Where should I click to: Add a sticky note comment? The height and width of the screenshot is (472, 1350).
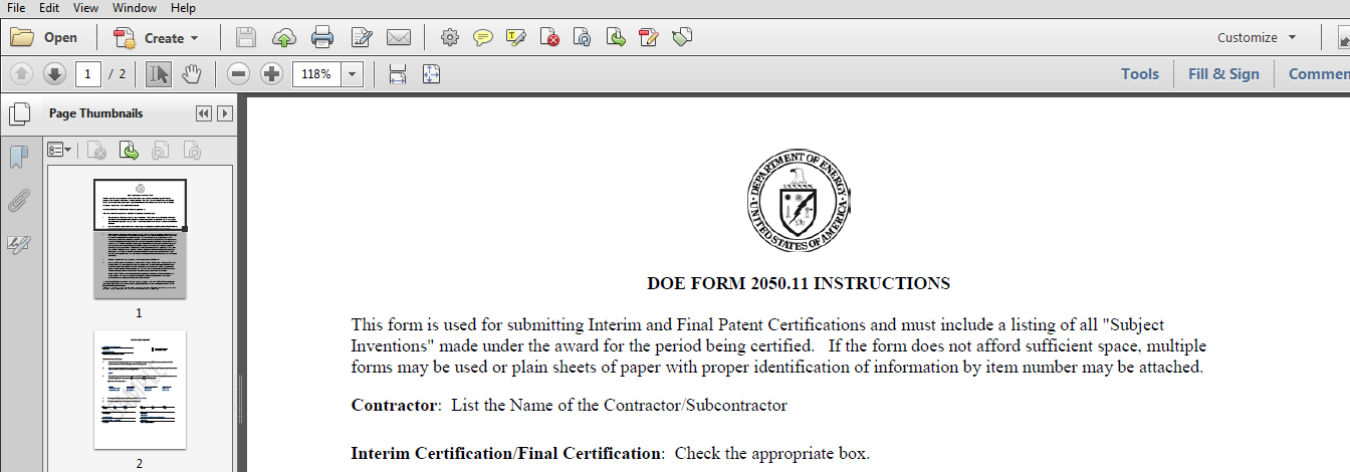pyautogui.click(x=483, y=38)
